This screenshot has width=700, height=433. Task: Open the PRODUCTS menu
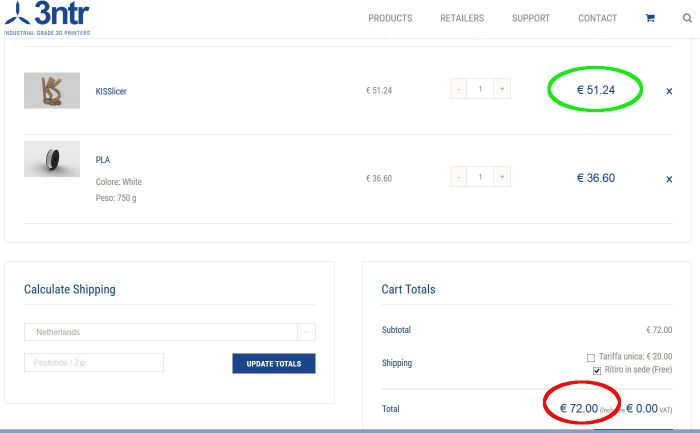[390, 18]
